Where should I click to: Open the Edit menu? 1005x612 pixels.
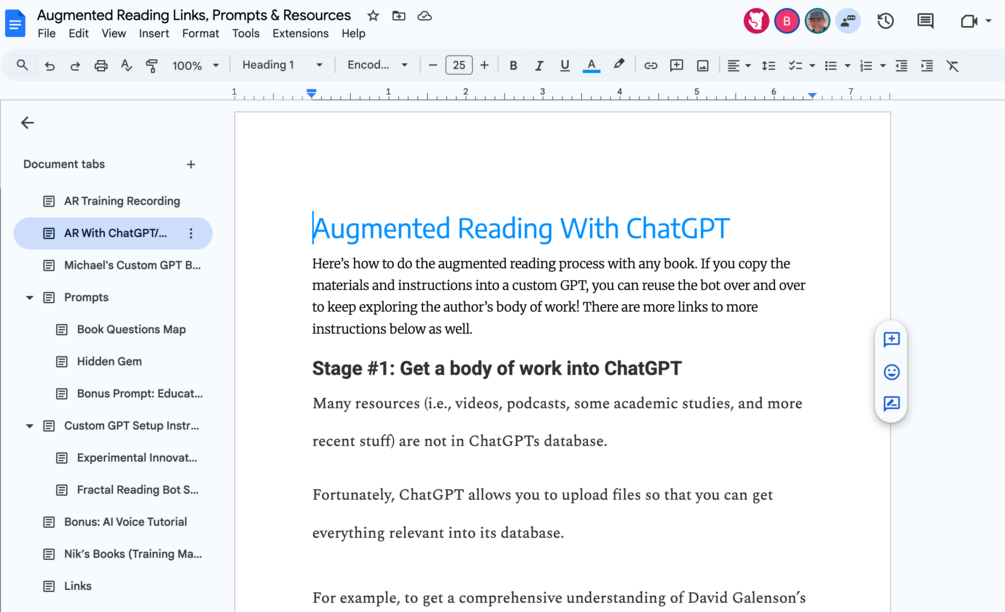click(x=78, y=33)
